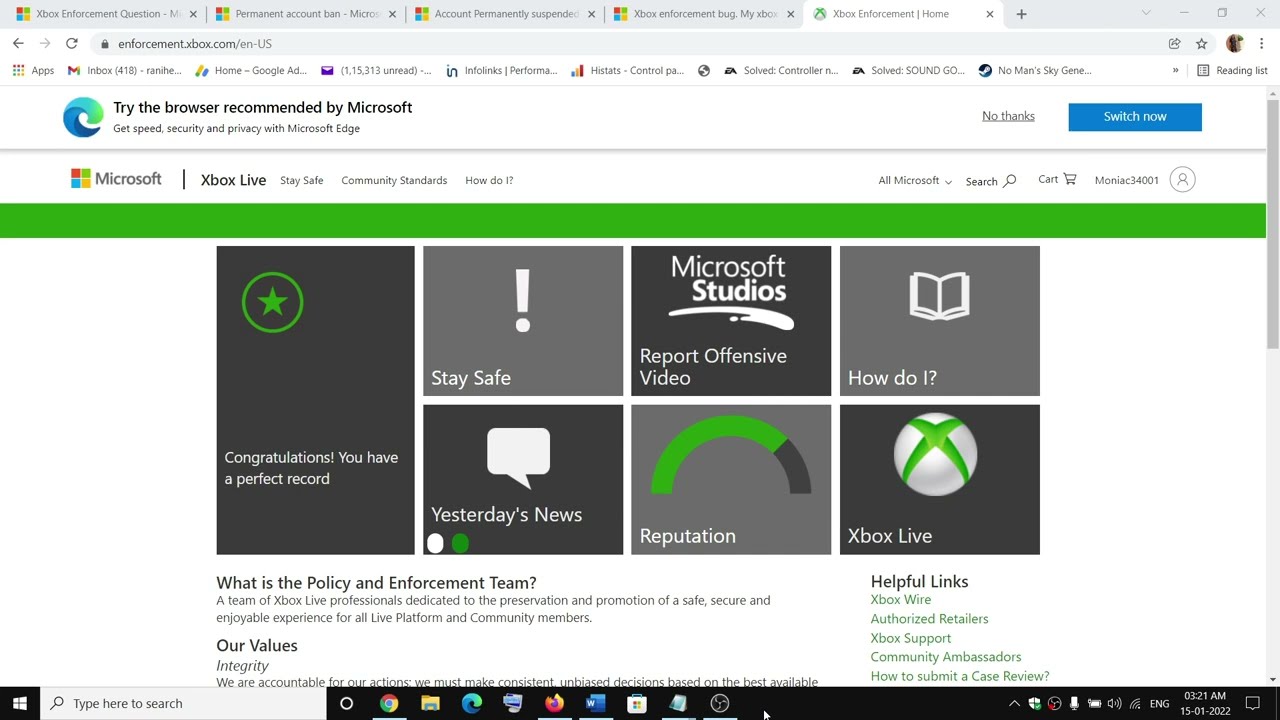Open Community Ambassadors link
Screen dimensions: 1280x720
945,656
